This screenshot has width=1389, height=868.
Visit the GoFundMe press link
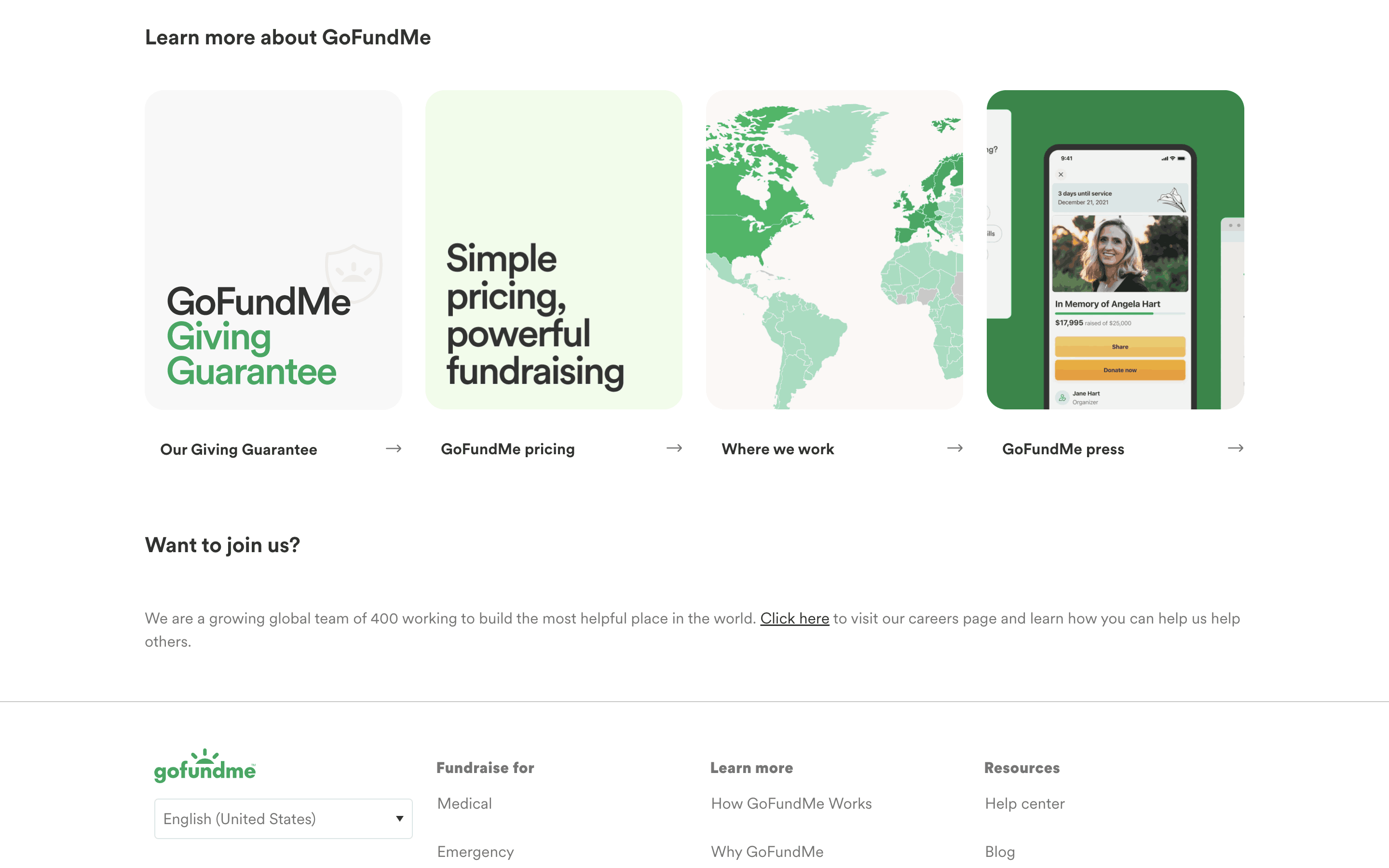tap(1063, 449)
